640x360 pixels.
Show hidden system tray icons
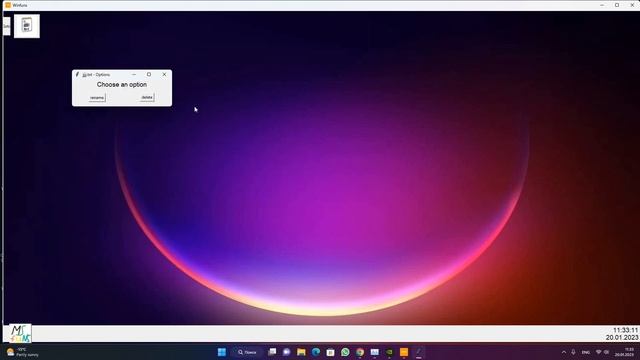click(x=564, y=352)
